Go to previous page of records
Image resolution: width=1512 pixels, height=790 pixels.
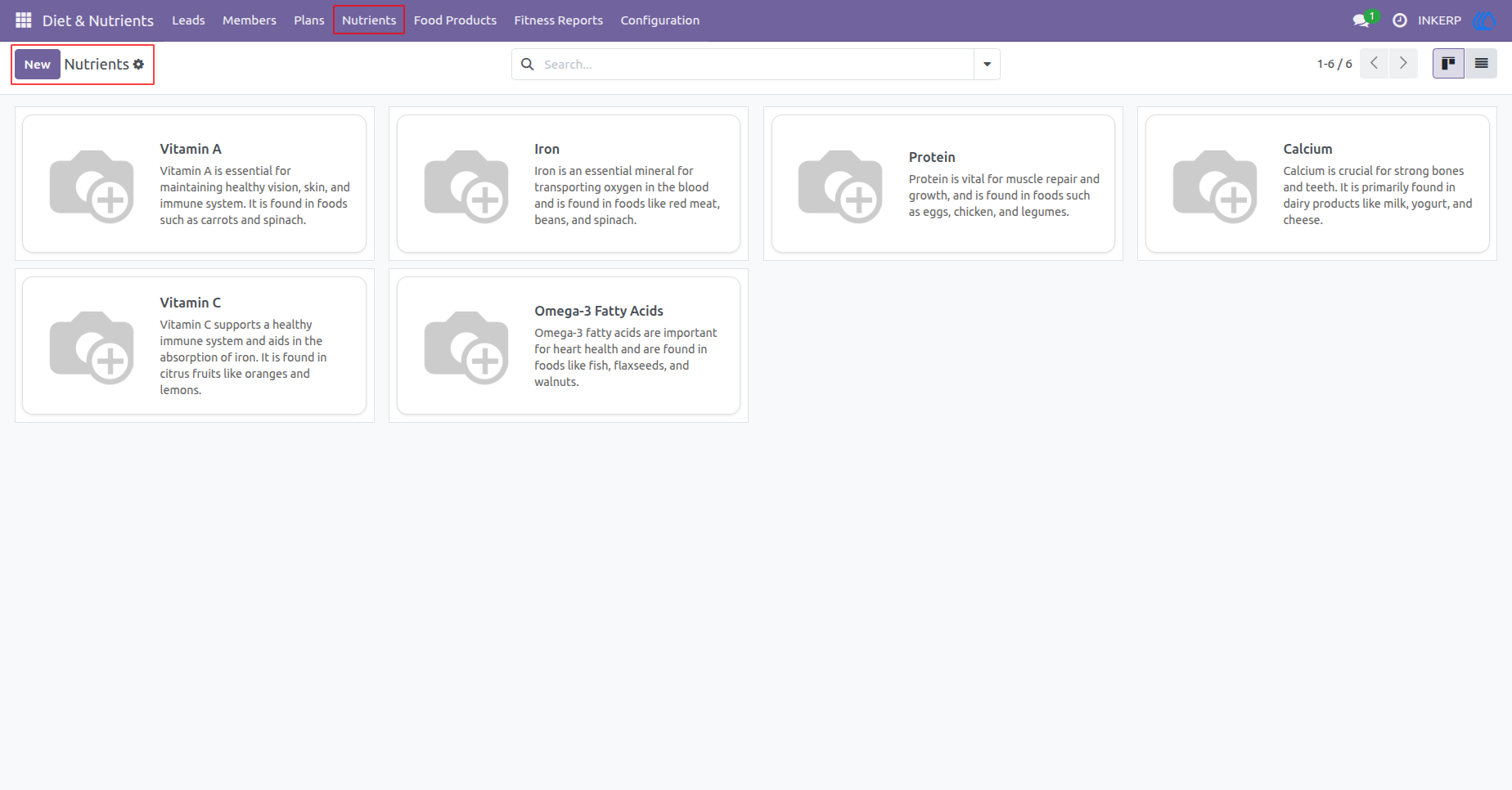[x=1374, y=64]
